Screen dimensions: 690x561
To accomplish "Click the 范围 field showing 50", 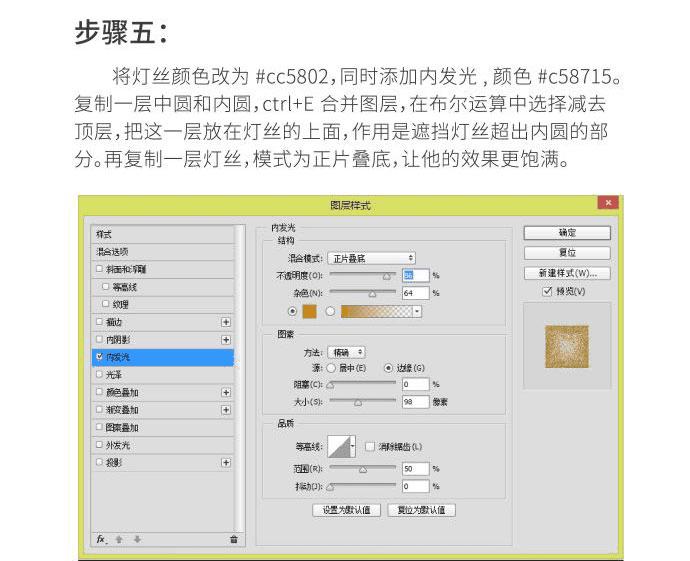I will (x=415, y=469).
